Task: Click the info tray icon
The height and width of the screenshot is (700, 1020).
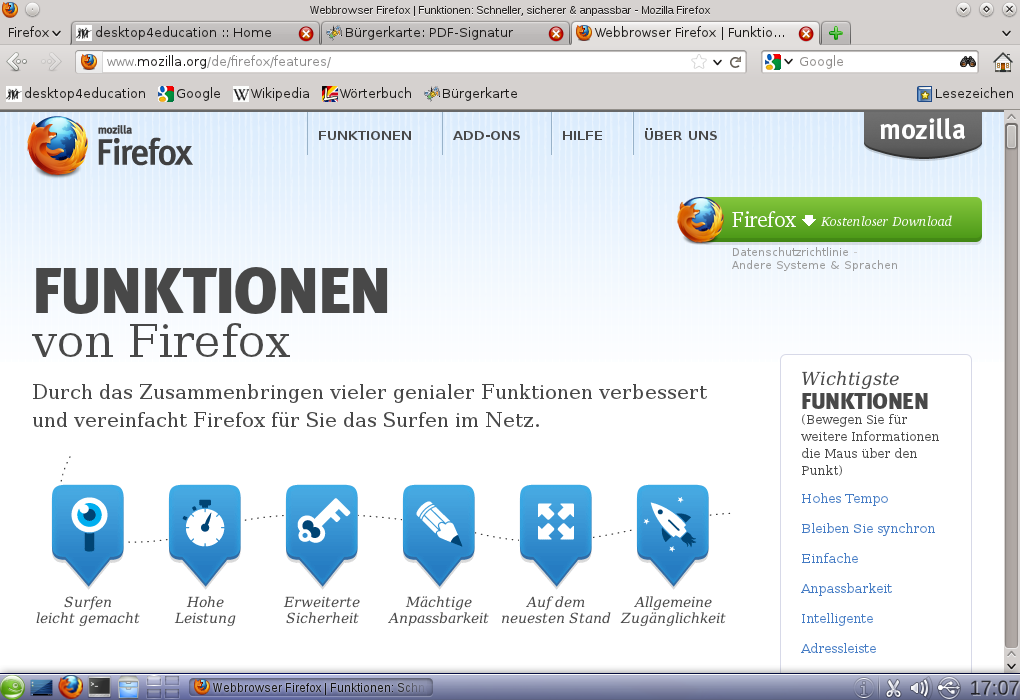Action: [x=863, y=688]
